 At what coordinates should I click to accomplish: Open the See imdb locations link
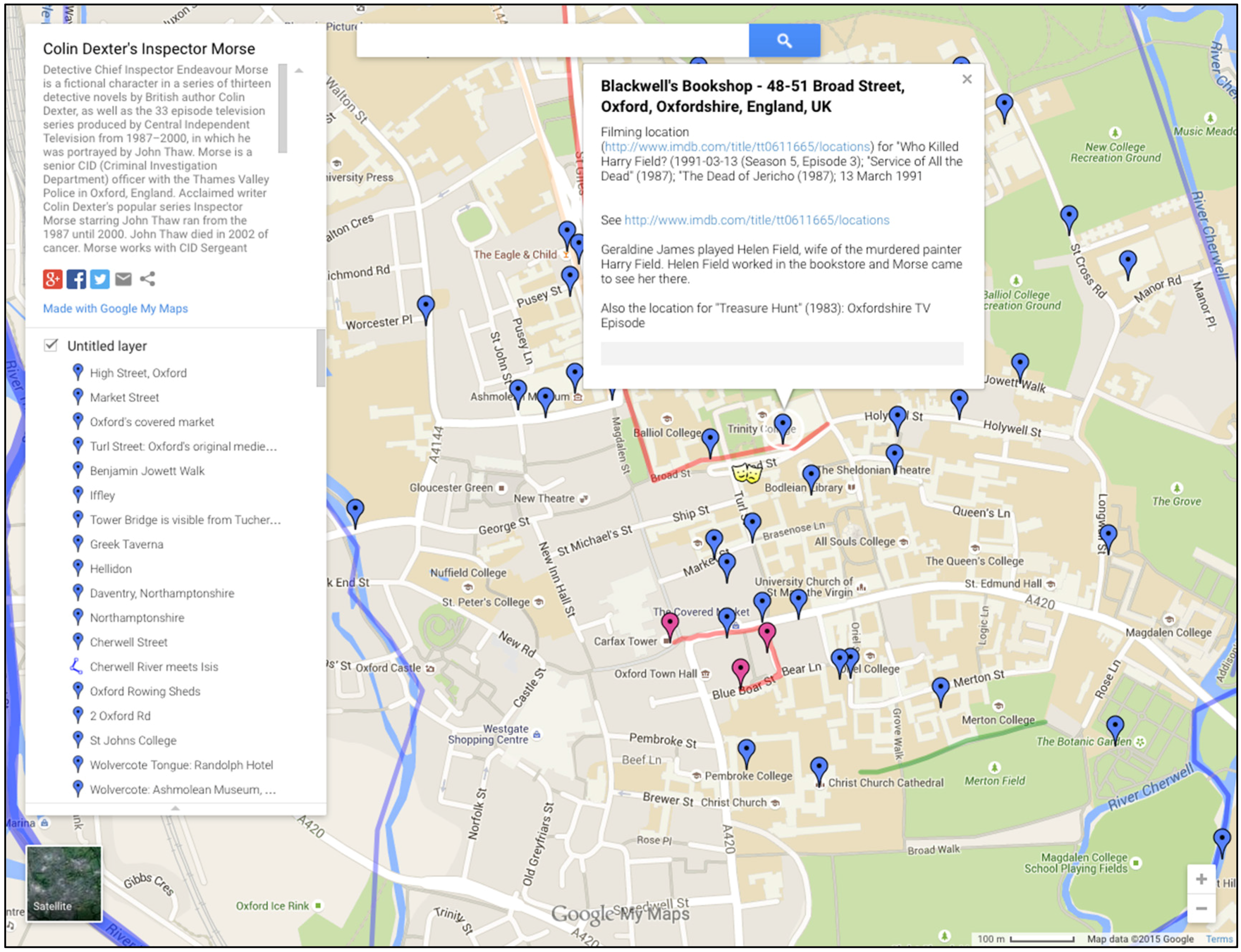pos(757,220)
